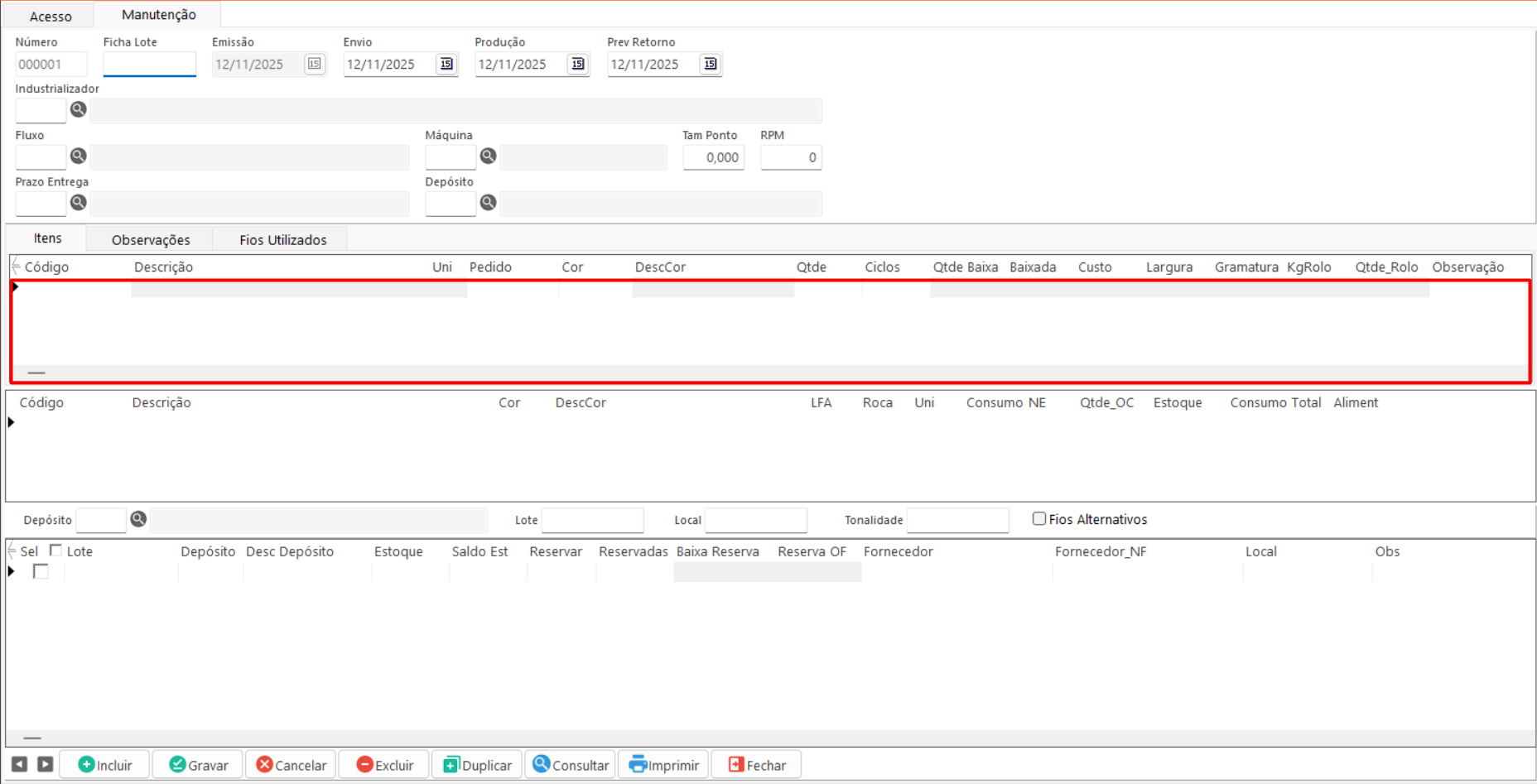Viewport: 1537px width, 784px height.
Task: Click the Industrializador search magnifier icon
Action: 79,109
